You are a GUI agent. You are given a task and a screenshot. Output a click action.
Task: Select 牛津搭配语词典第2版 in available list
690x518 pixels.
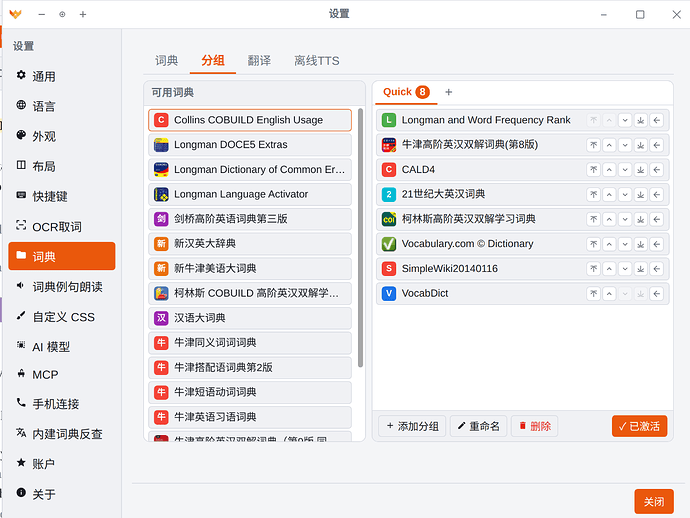click(x=250, y=367)
